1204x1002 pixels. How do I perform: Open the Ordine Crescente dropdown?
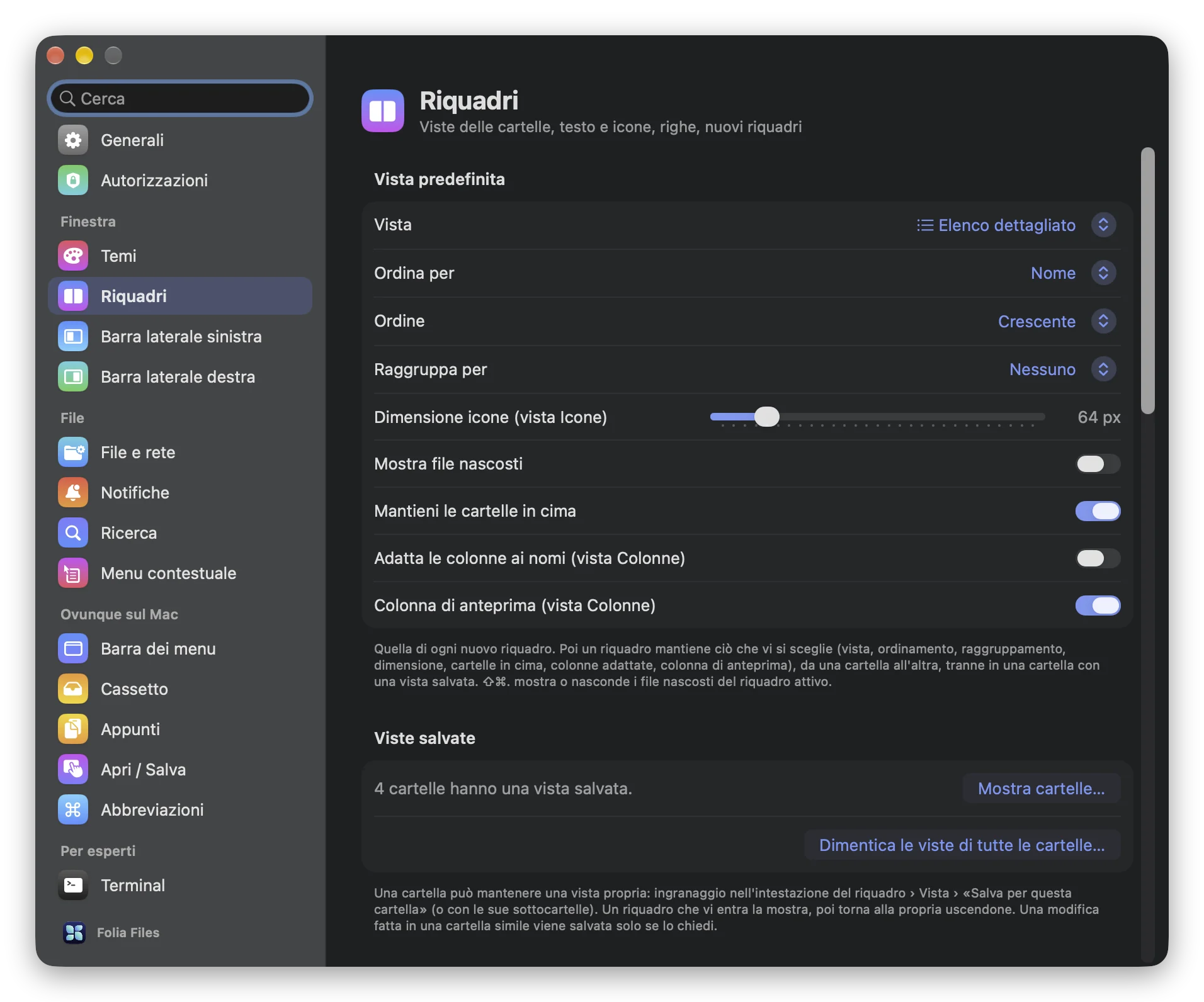[1057, 322]
